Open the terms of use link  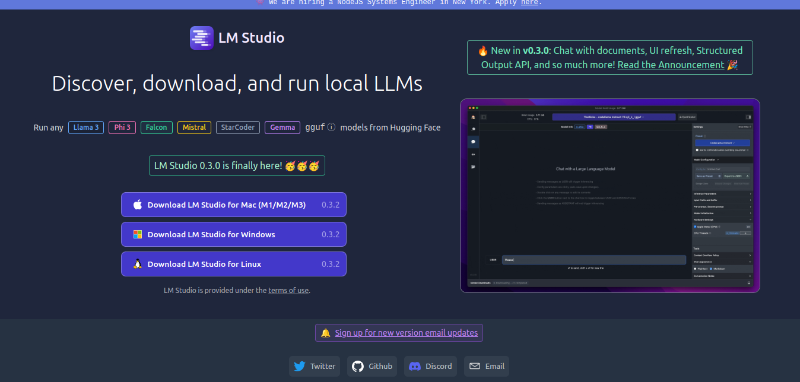tap(288, 290)
